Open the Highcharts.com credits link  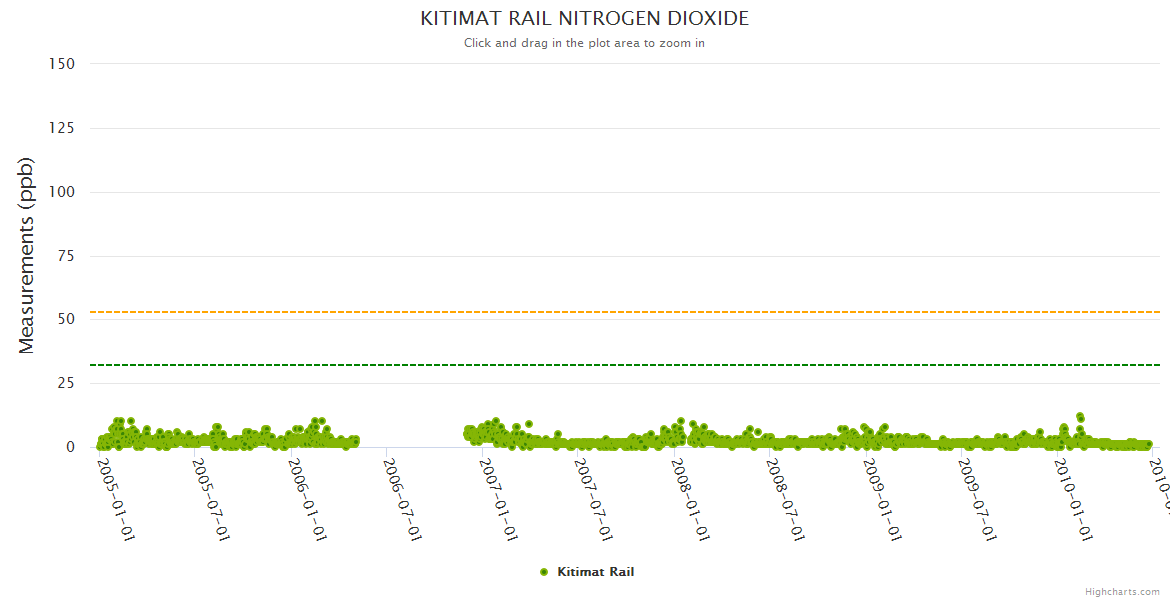(x=1124, y=591)
